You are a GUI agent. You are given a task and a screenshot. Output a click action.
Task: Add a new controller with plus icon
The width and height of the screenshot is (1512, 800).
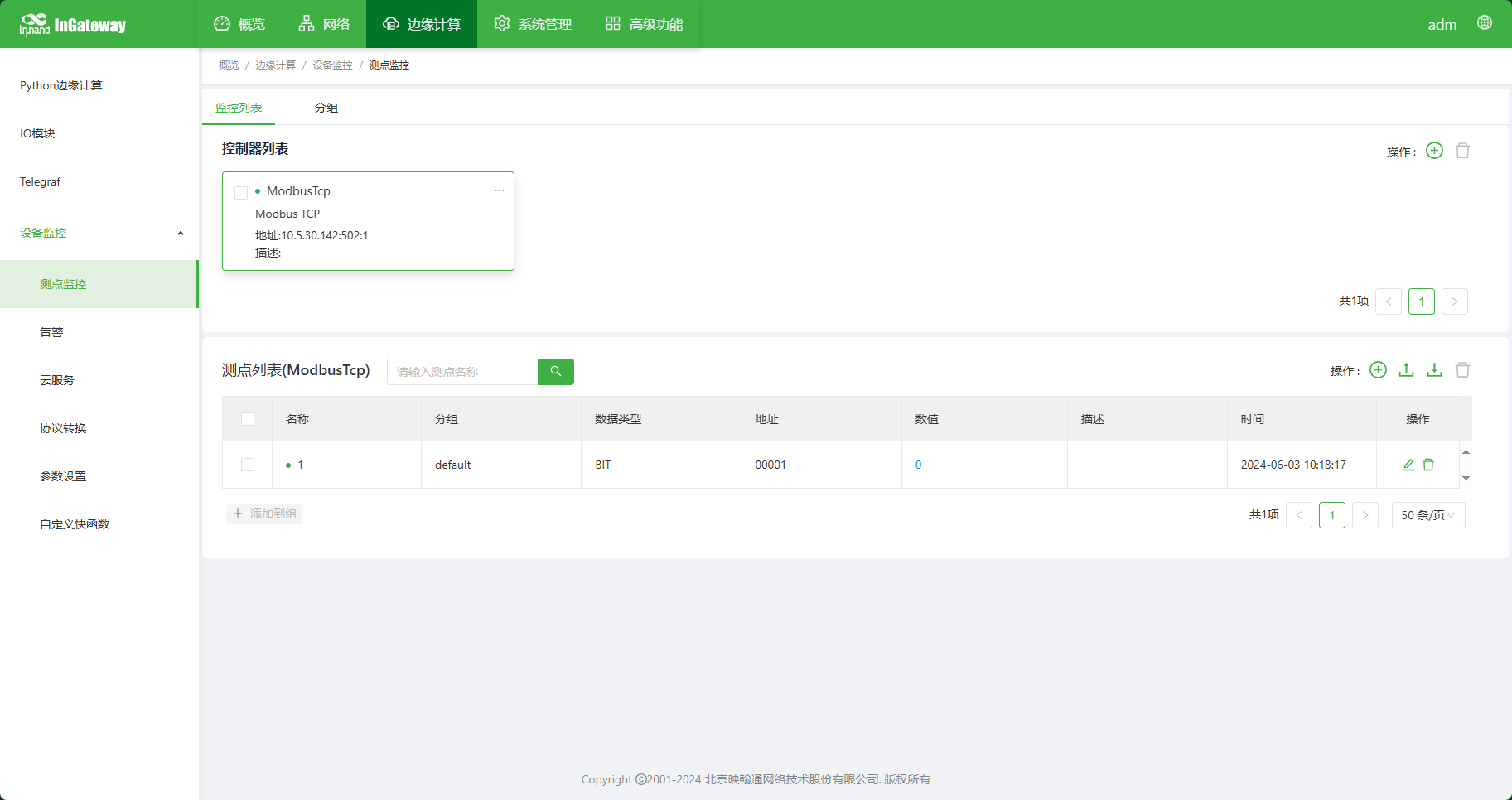tap(1434, 150)
